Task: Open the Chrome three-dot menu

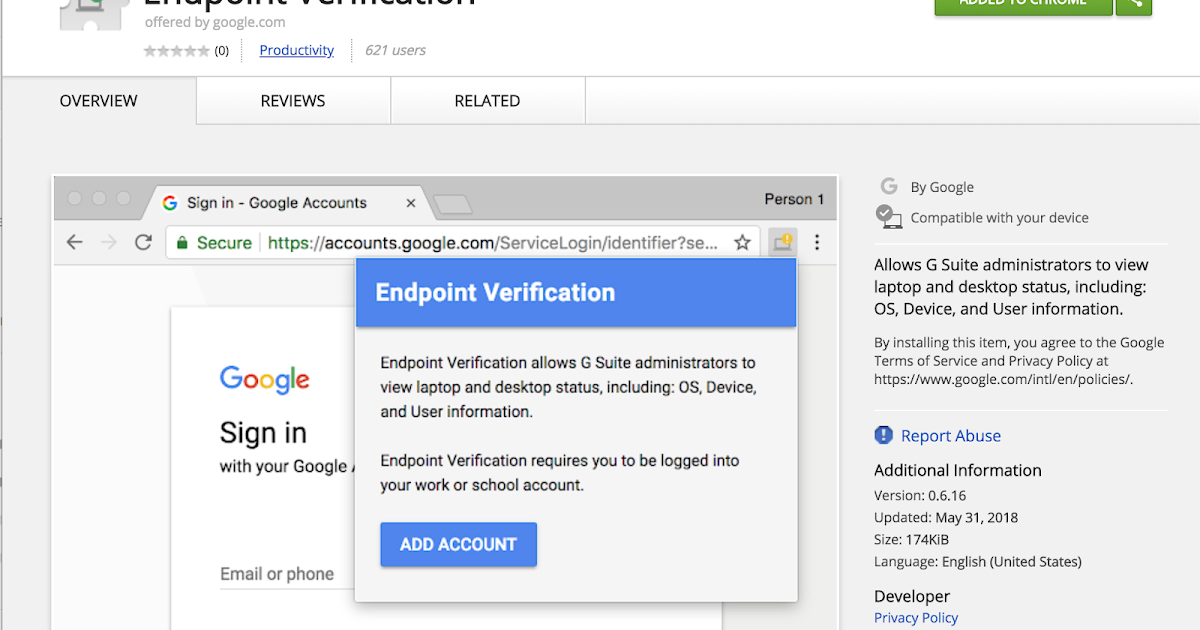Action: click(817, 242)
